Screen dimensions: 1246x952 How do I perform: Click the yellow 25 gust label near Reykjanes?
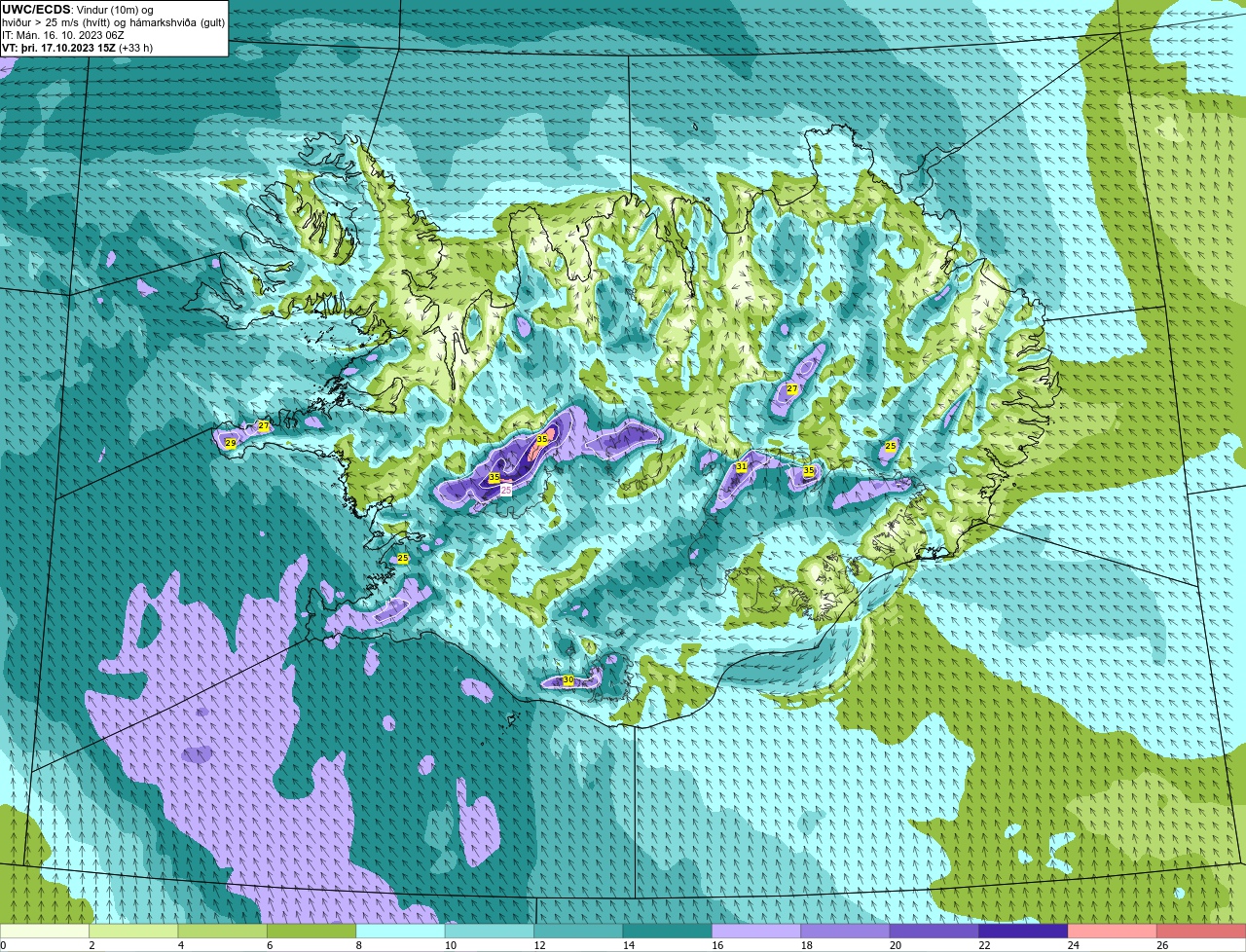click(403, 558)
